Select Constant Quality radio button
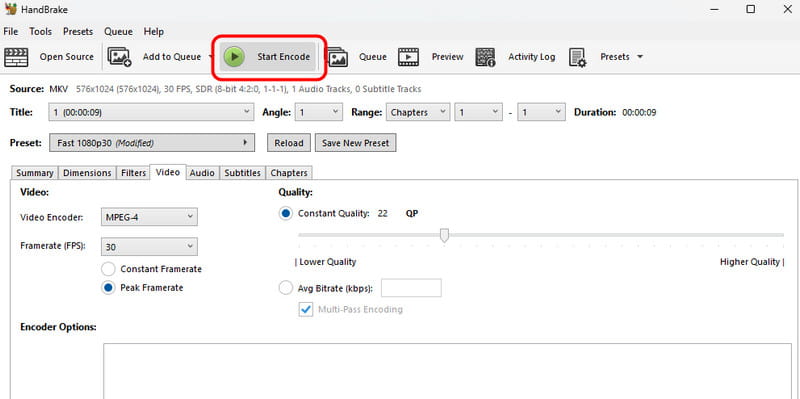This screenshot has width=800, height=399. [286, 214]
